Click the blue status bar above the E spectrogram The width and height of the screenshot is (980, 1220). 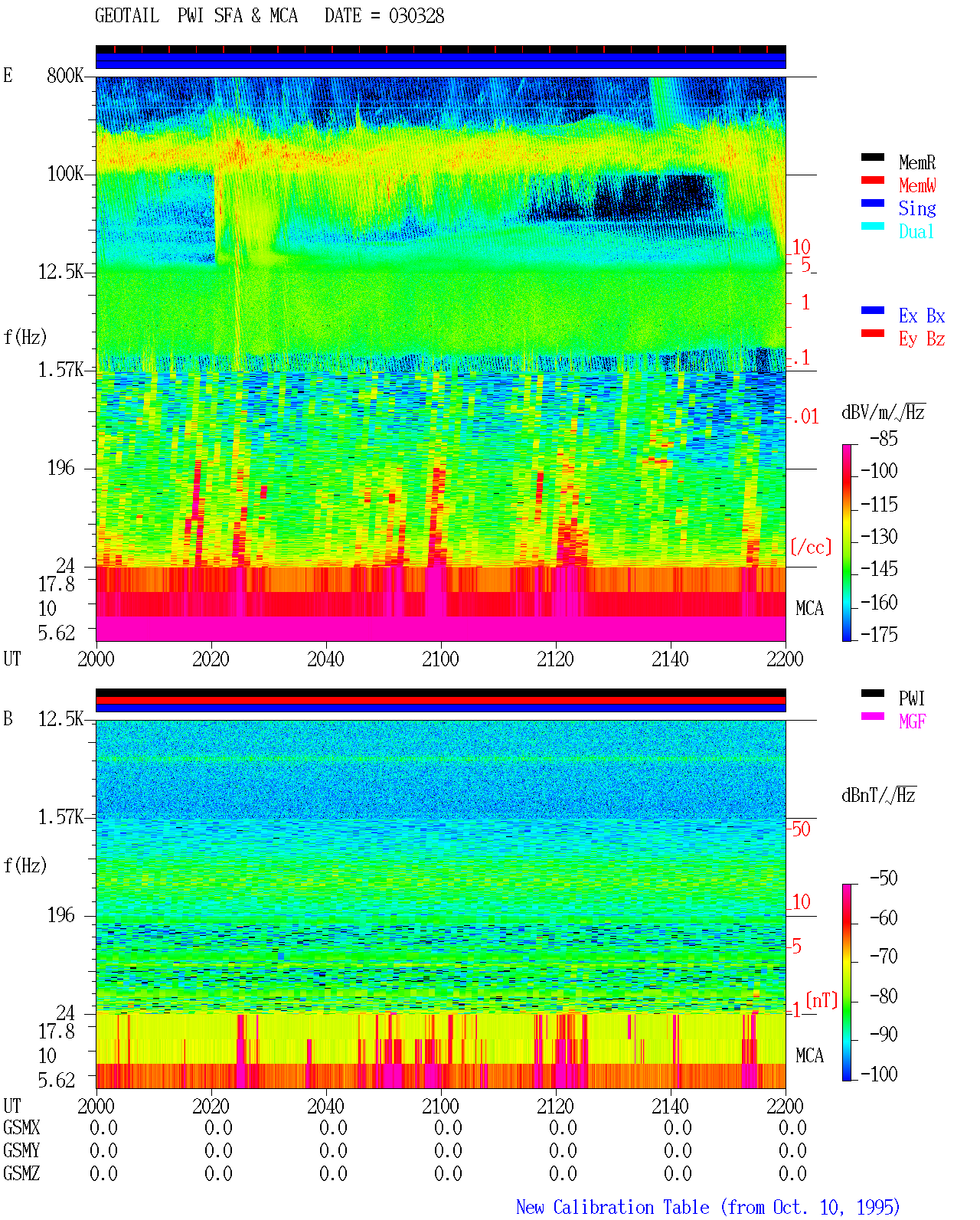coord(440,61)
